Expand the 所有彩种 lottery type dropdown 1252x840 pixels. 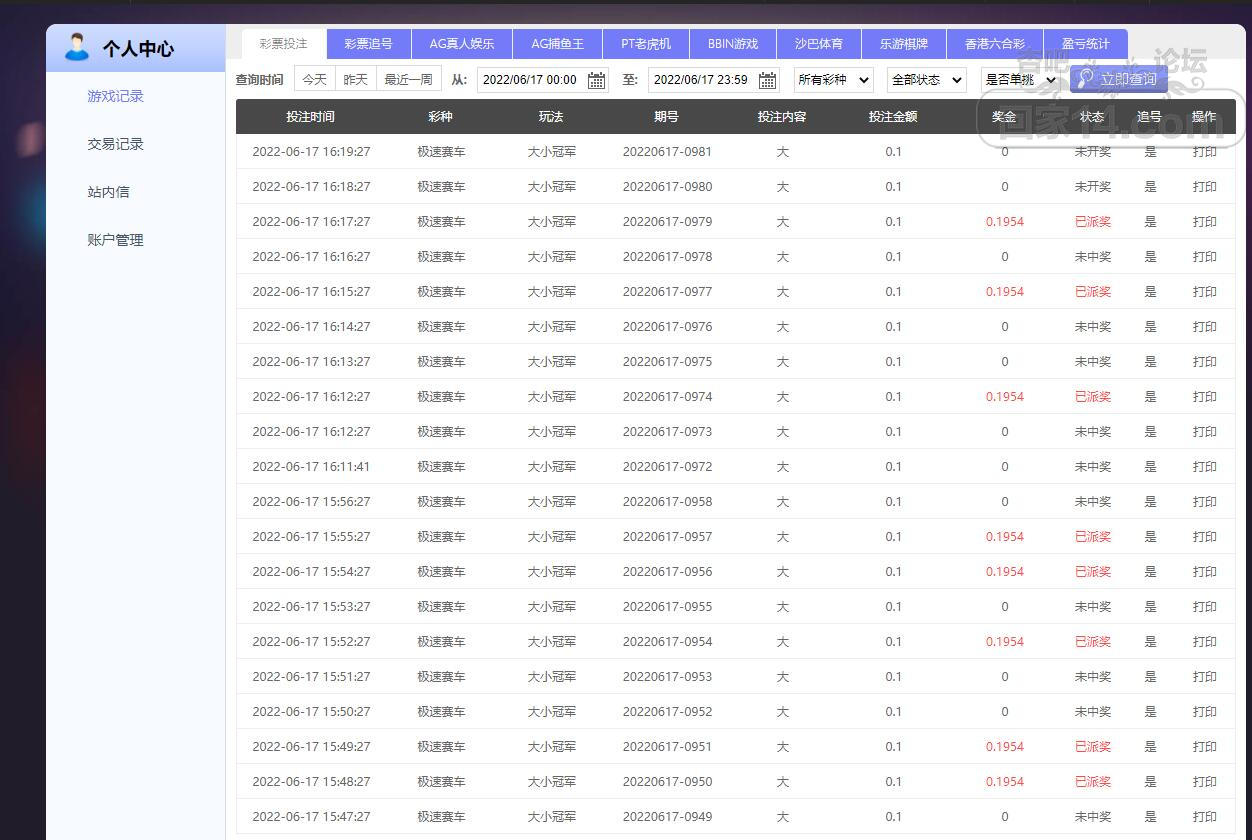[x=833, y=80]
